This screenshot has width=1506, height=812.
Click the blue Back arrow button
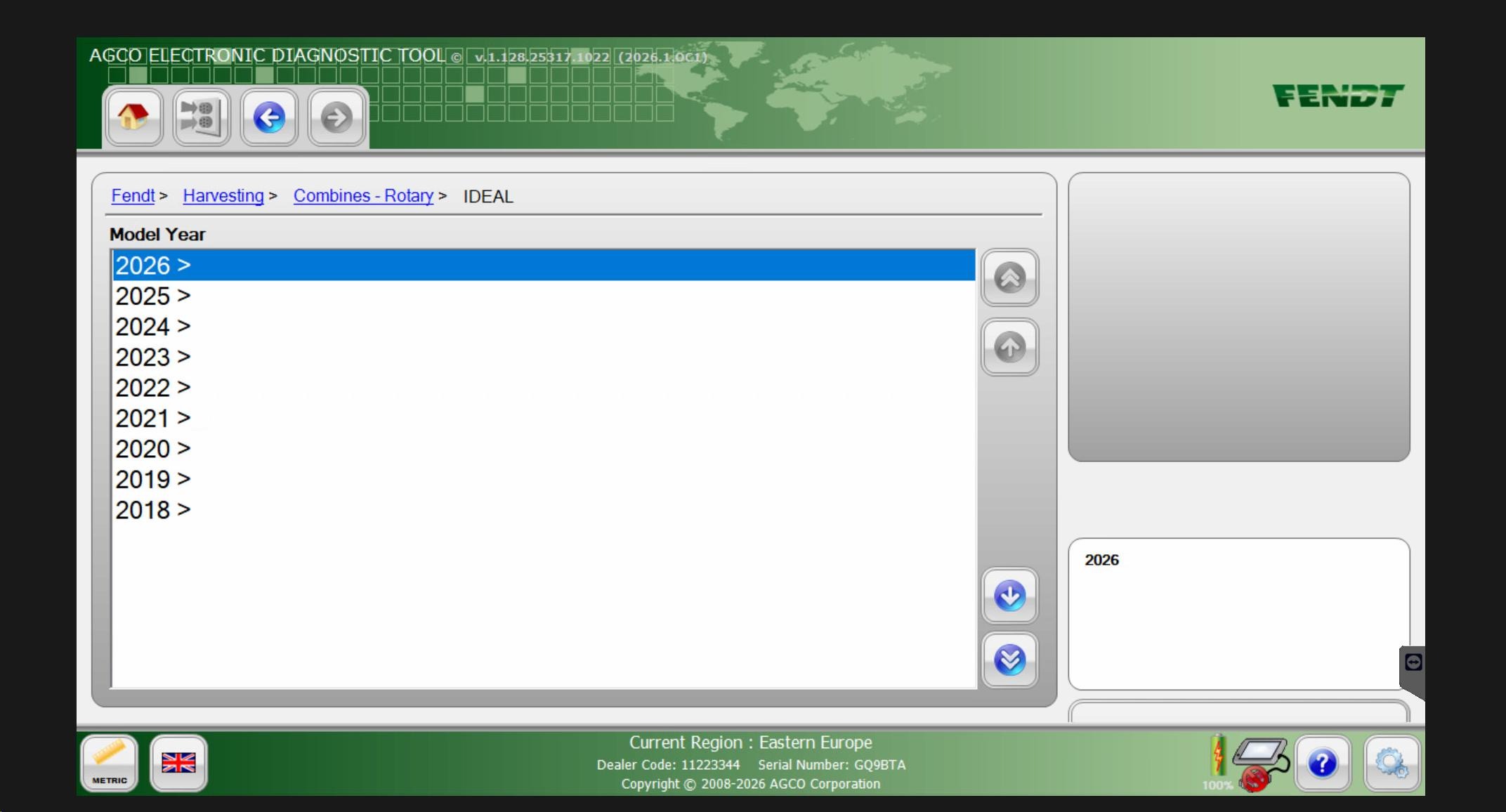point(269,117)
